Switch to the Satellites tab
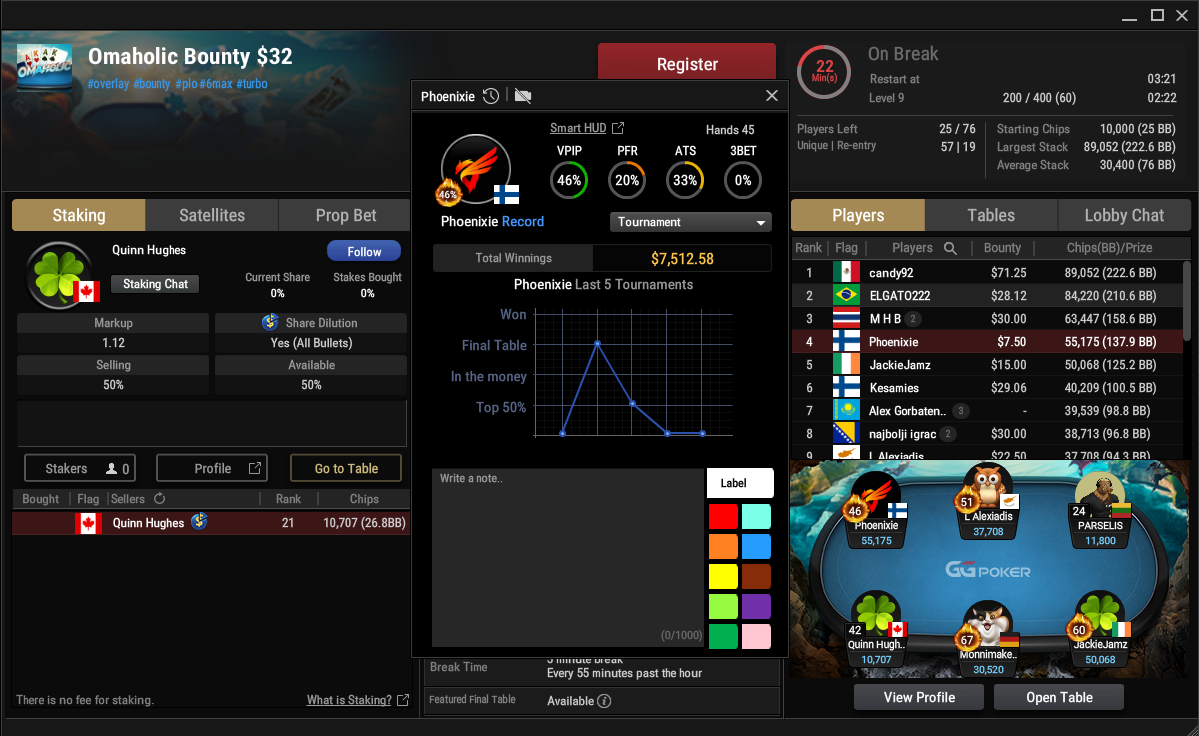This screenshot has height=736, width=1199. pos(212,216)
